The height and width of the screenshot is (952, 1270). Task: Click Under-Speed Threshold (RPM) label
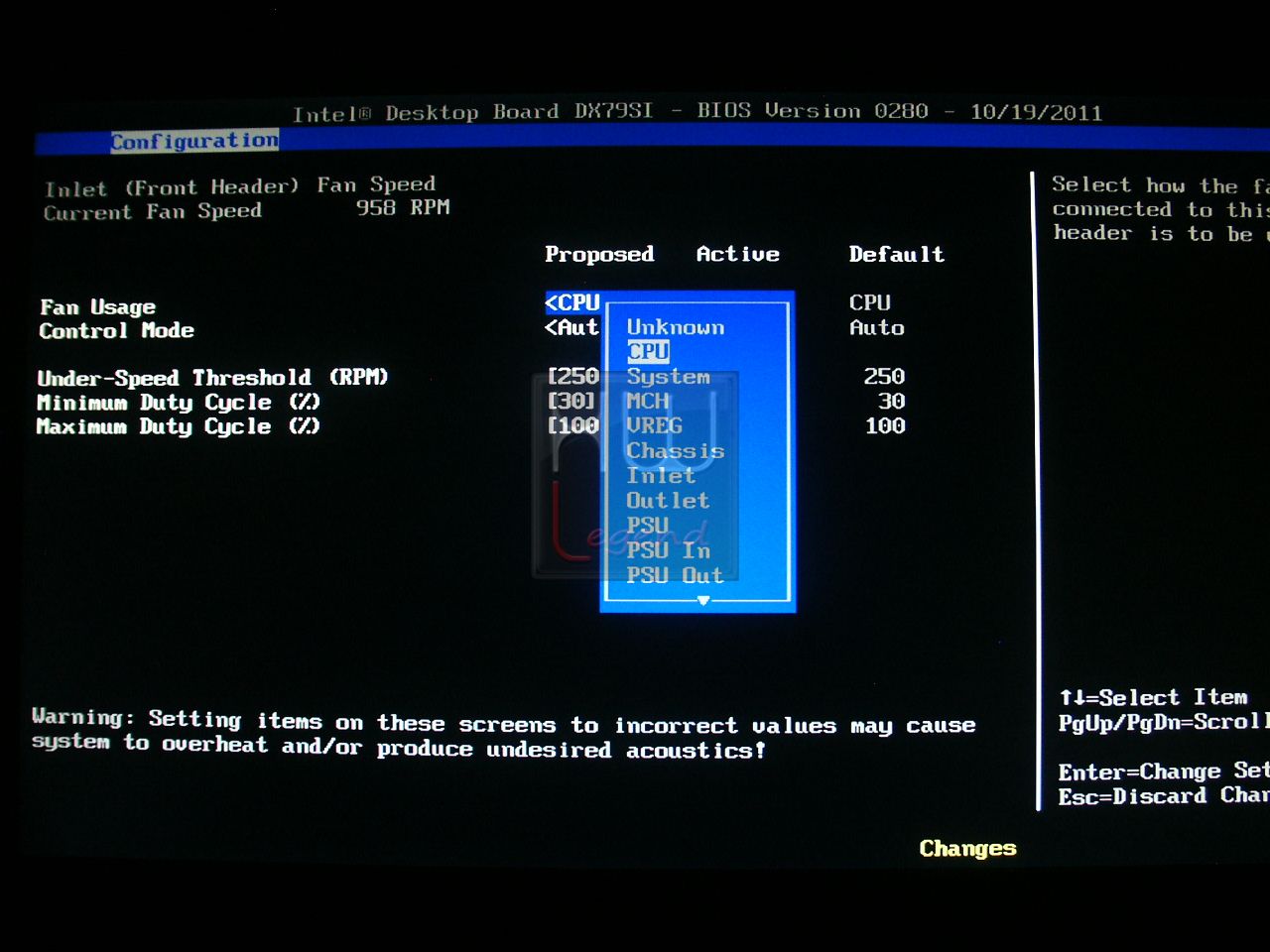[212, 378]
